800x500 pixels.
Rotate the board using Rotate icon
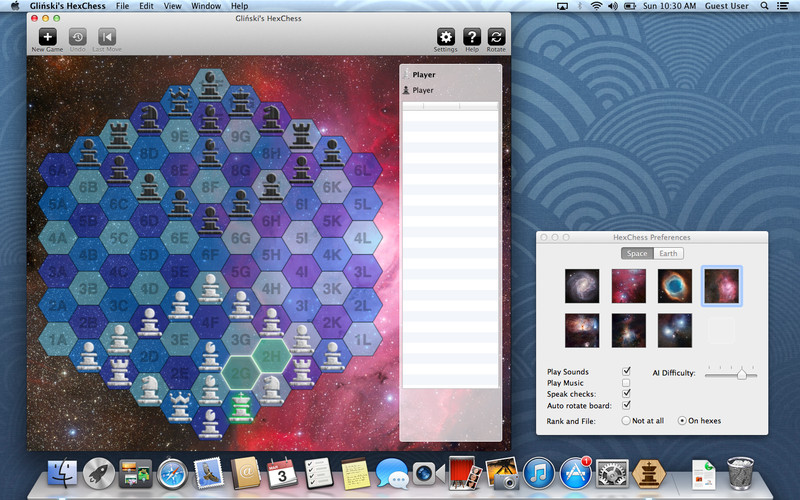pos(496,40)
